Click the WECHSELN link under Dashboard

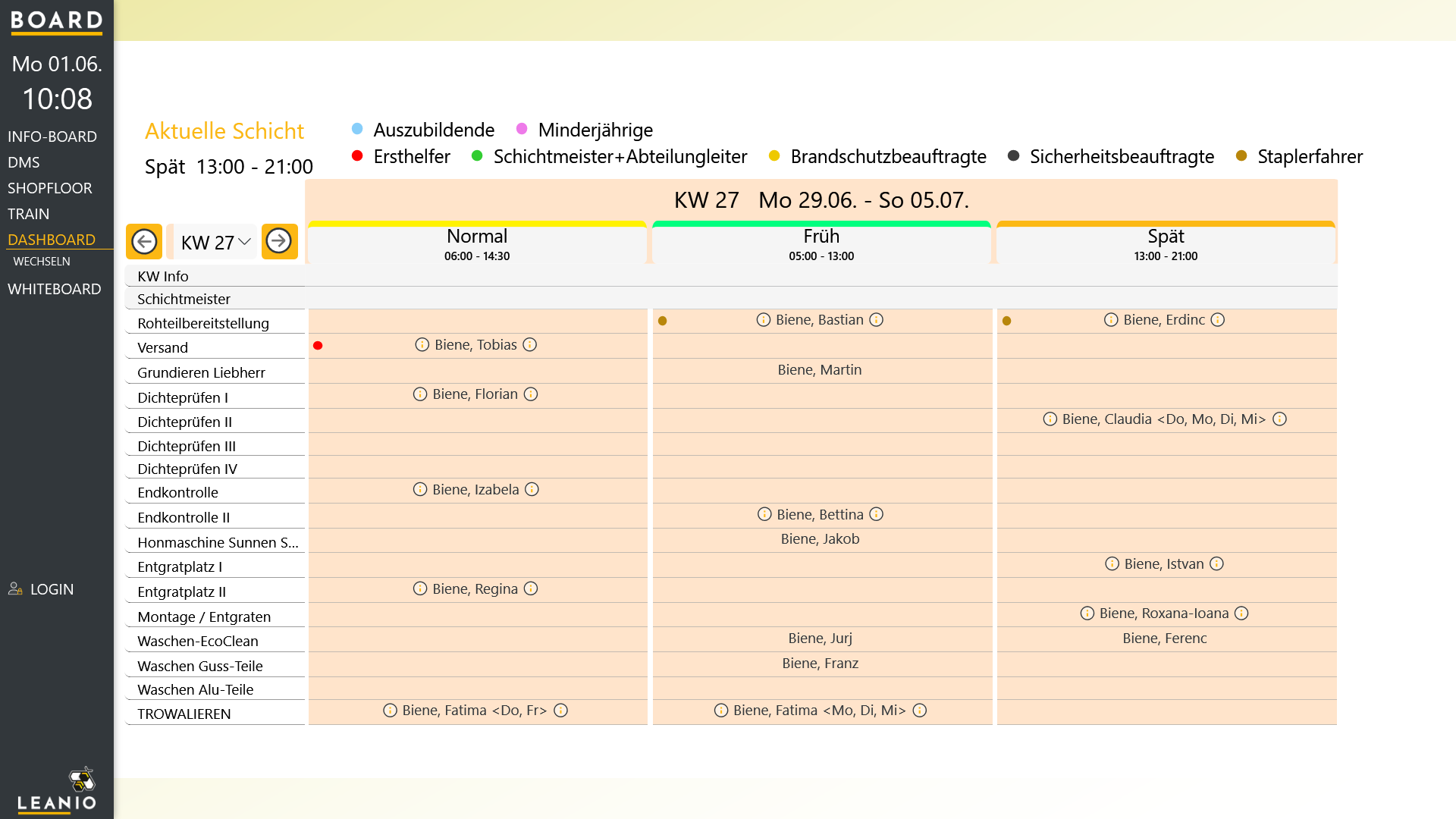(x=42, y=262)
